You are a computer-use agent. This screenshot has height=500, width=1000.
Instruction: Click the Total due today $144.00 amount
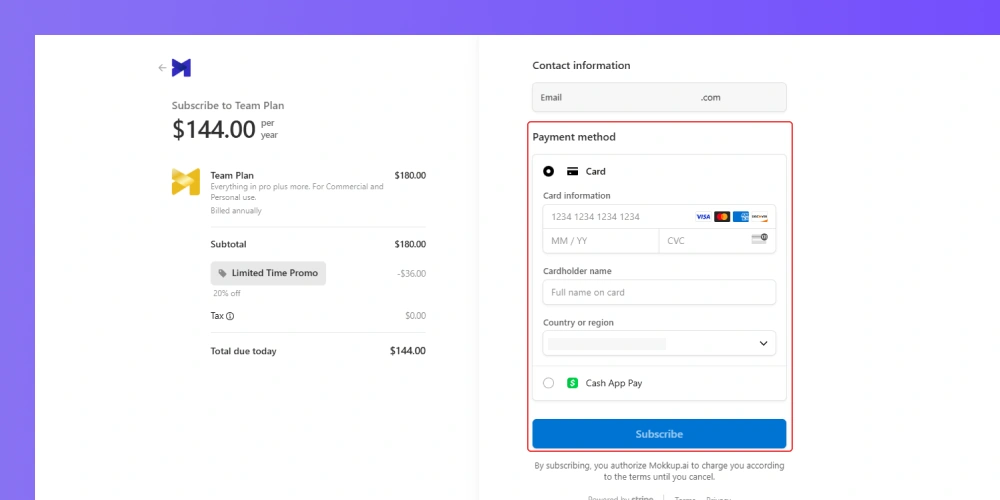coord(408,351)
